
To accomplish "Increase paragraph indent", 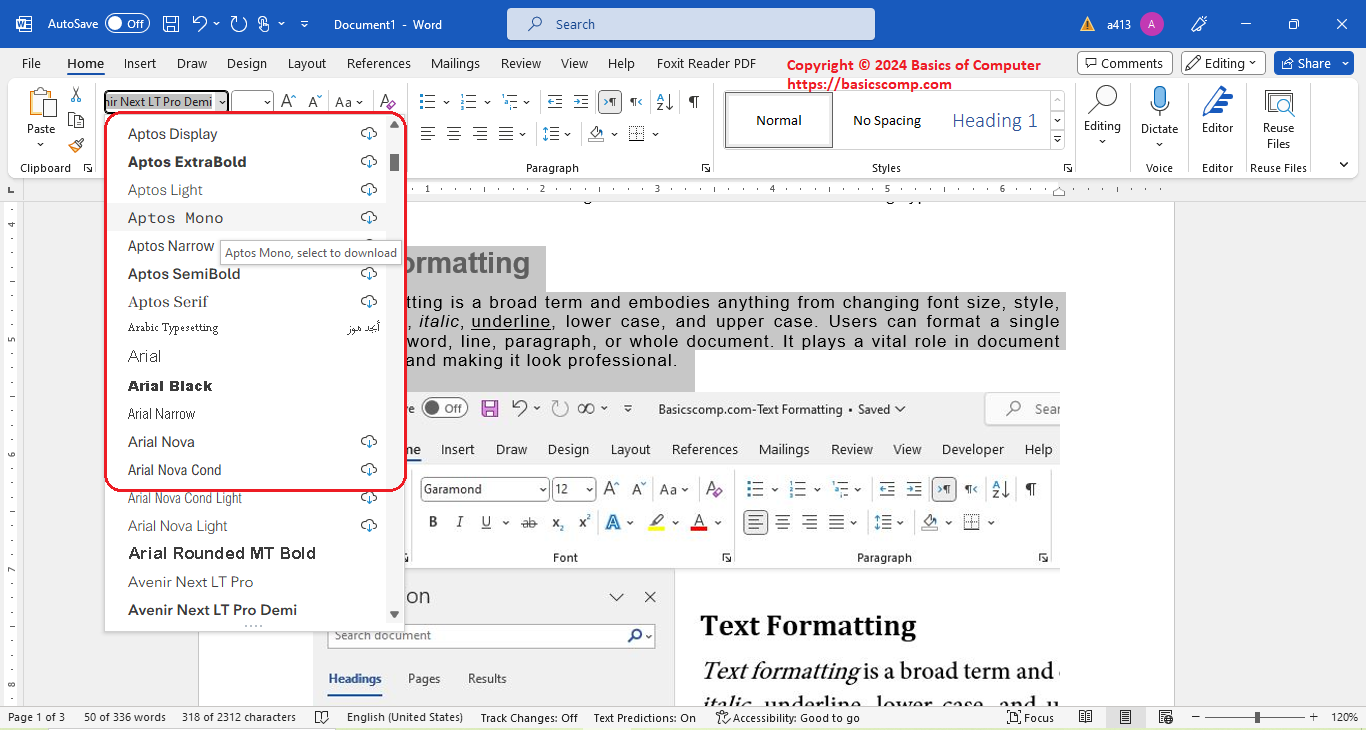I will point(581,102).
